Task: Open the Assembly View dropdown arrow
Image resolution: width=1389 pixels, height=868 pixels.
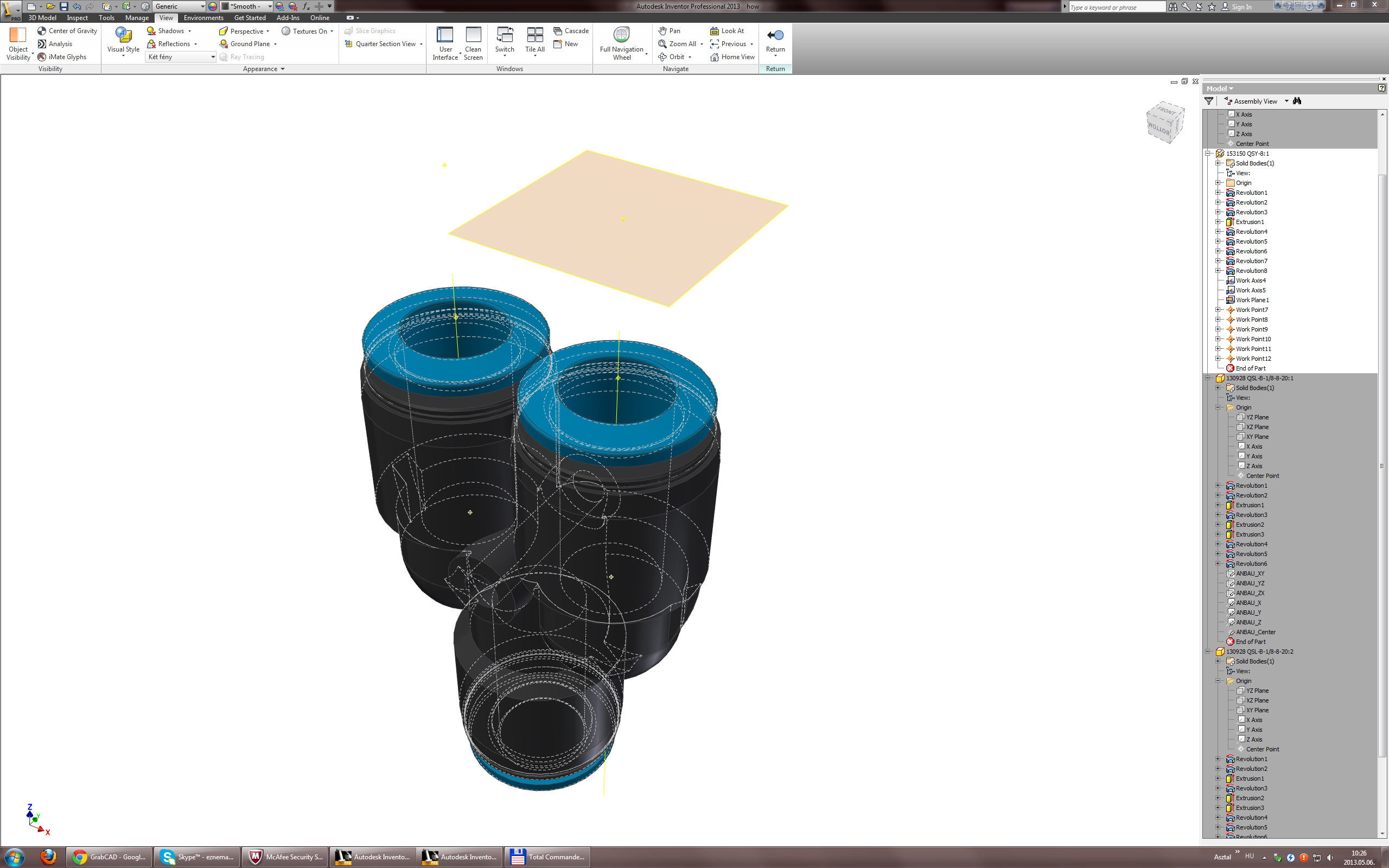Action: click(x=1287, y=101)
